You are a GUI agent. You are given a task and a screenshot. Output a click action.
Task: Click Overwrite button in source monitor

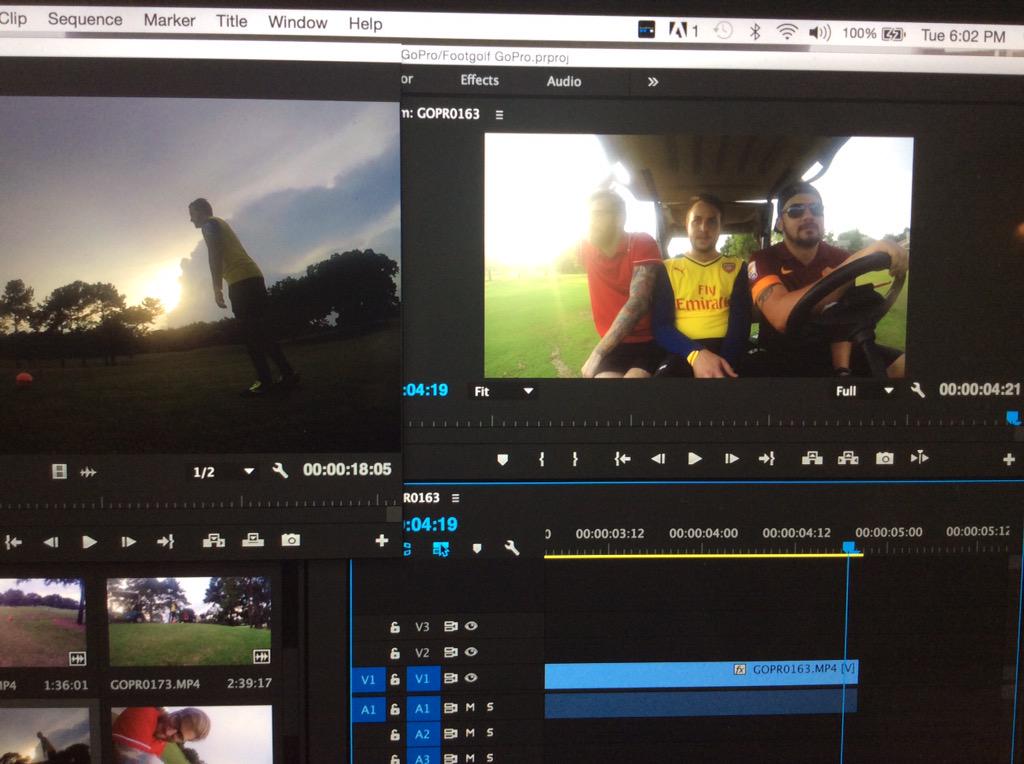(x=253, y=540)
